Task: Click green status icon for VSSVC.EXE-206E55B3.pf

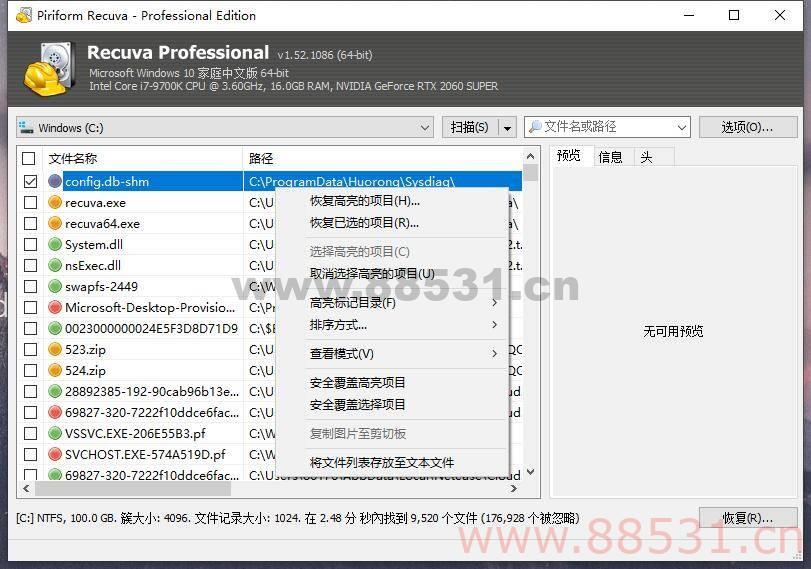Action: pyautogui.click(x=55, y=433)
